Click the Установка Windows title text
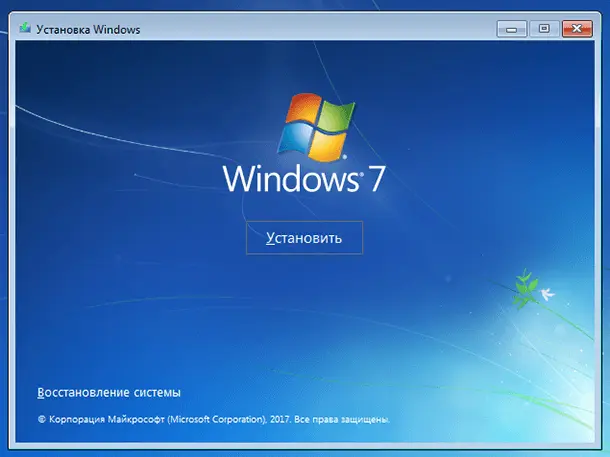 click(88, 29)
